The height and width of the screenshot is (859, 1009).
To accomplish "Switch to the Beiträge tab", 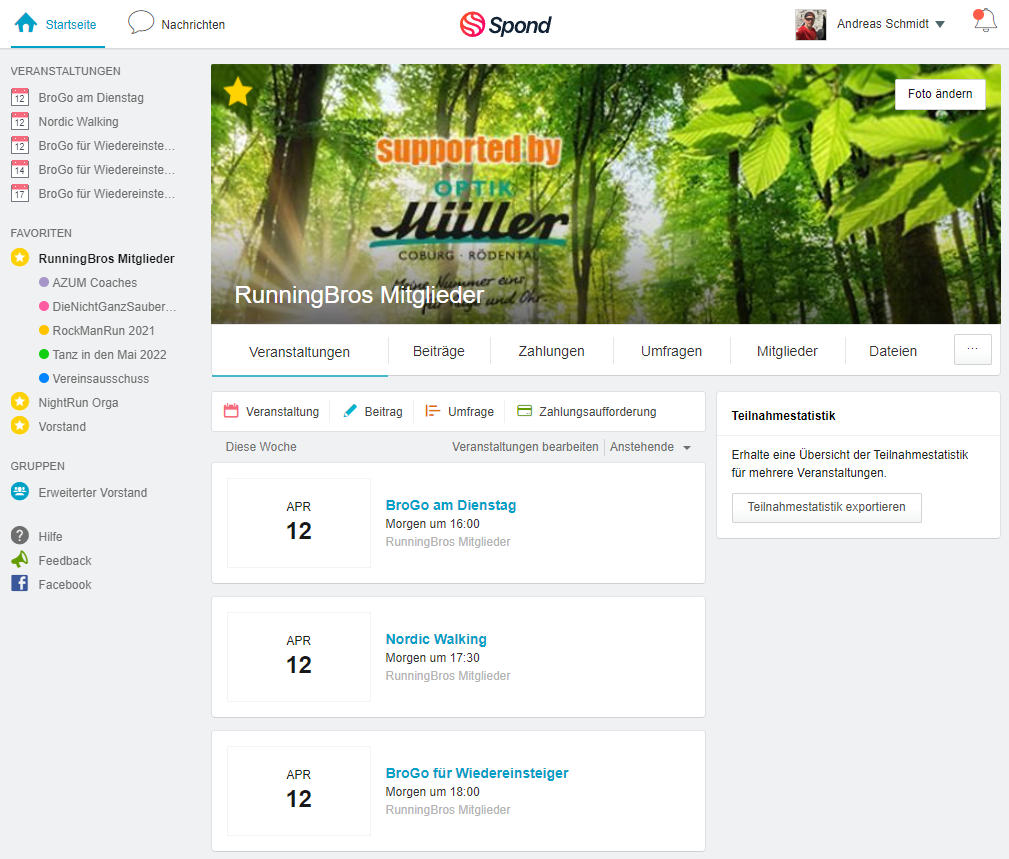I will tap(439, 351).
